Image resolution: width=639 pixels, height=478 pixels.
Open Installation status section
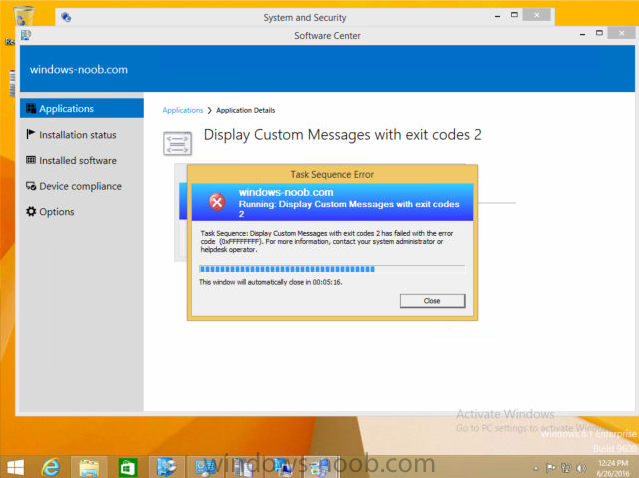tap(77, 135)
